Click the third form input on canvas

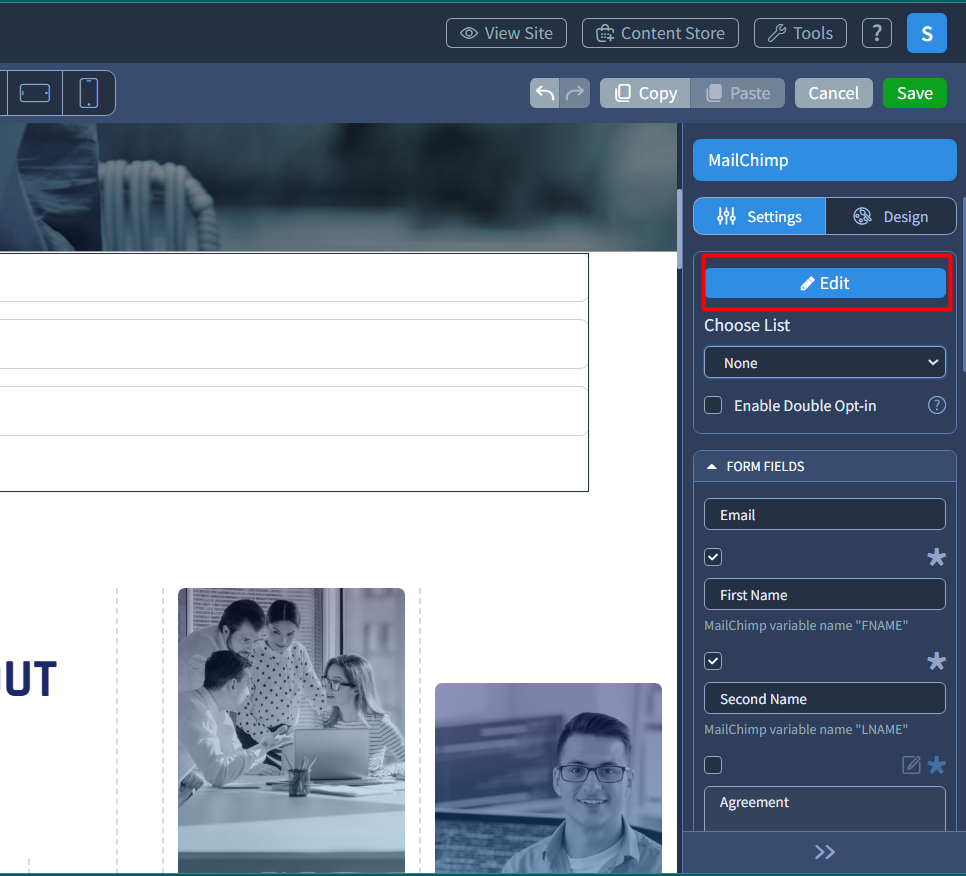[293, 411]
